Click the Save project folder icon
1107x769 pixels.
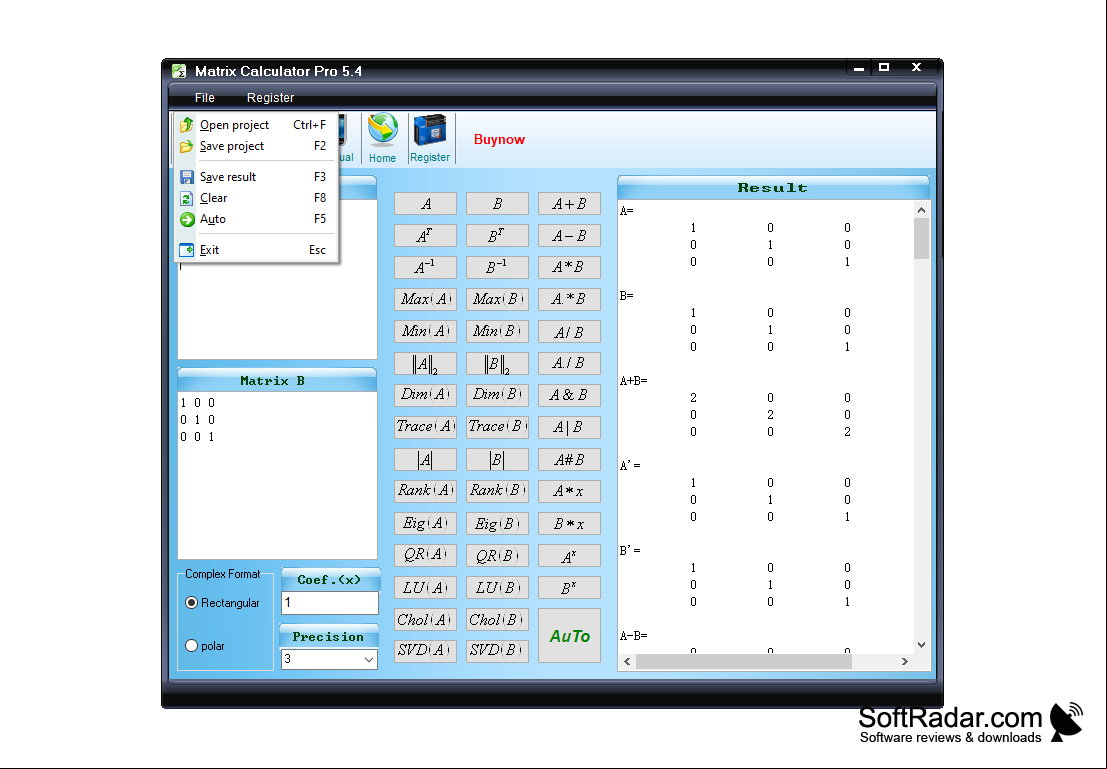[186, 146]
